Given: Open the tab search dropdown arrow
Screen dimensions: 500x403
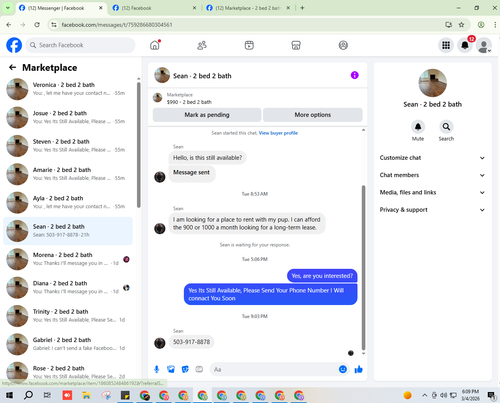Looking at the screenshot, I should (8, 8).
